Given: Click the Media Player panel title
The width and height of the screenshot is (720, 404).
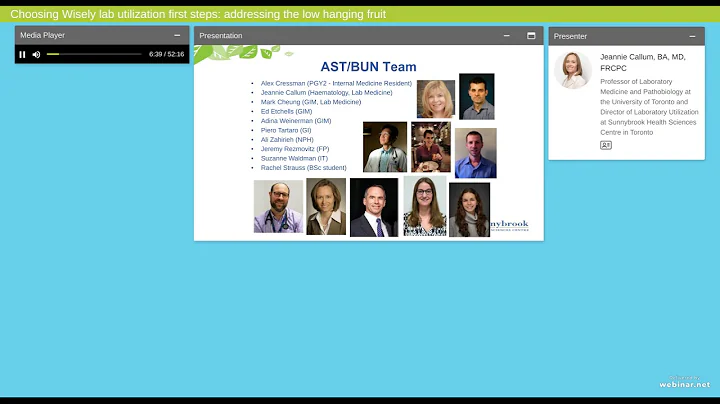Looking at the screenshot, I should (42, 35).
